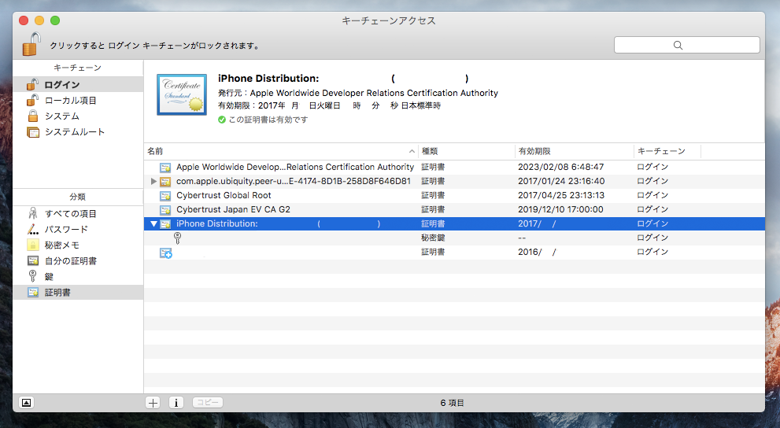Image resolution: width=780 pixels, height=428 pixels.
Task: Select the ログイン keychain in the sidebar
Action: coord(78,84)
